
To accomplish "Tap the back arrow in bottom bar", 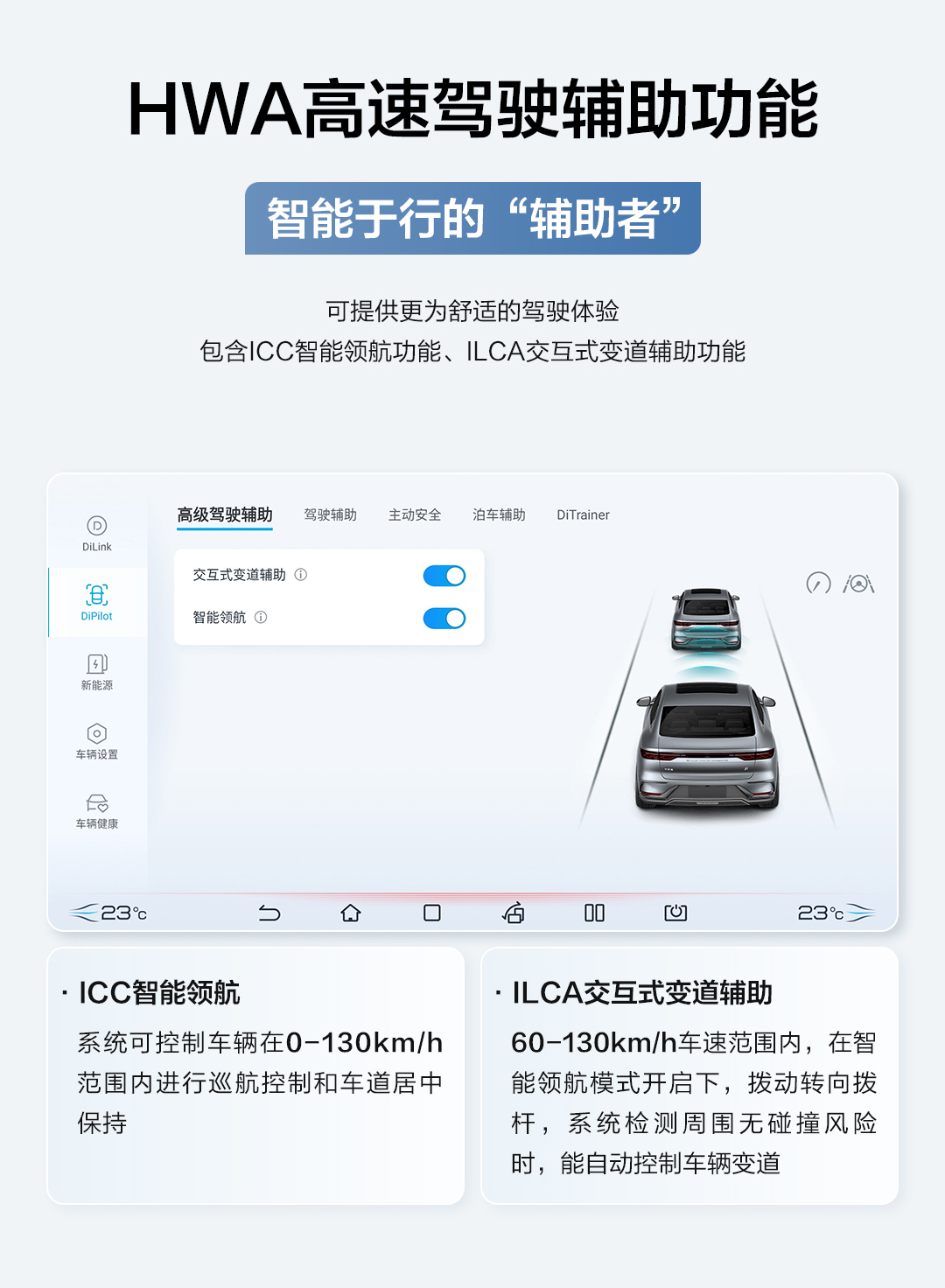I will (x=269, y=913).
